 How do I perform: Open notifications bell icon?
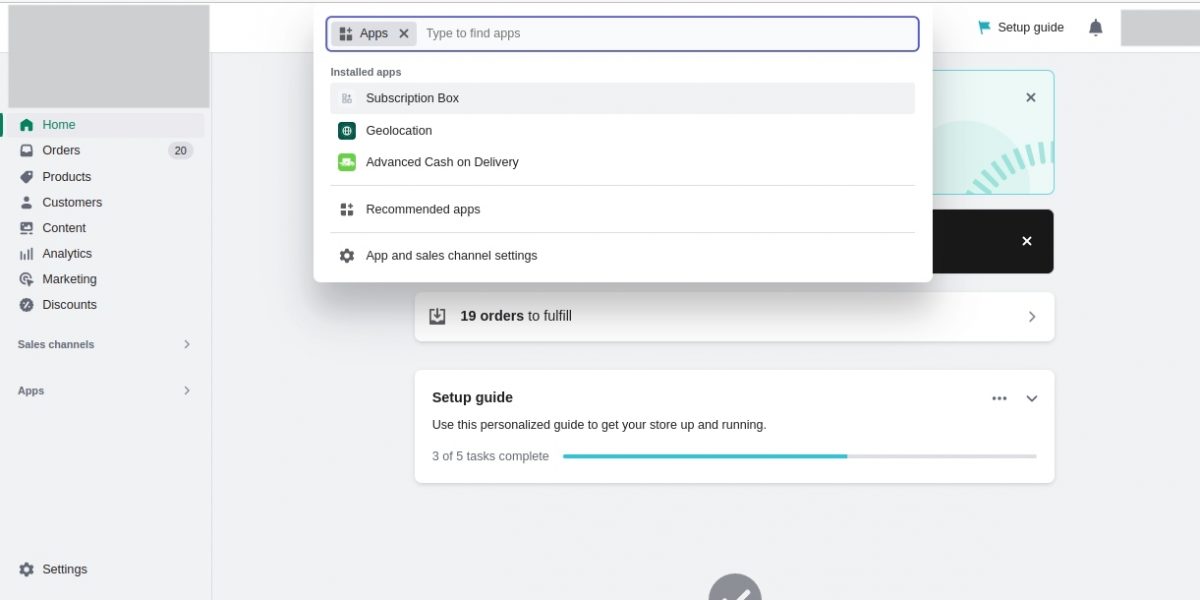tap(1096, 28)
